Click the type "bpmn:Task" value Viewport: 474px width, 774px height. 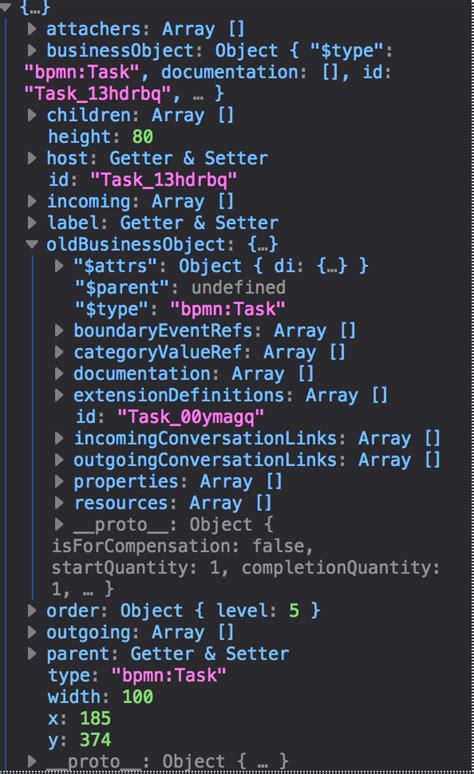click(169, 675)
